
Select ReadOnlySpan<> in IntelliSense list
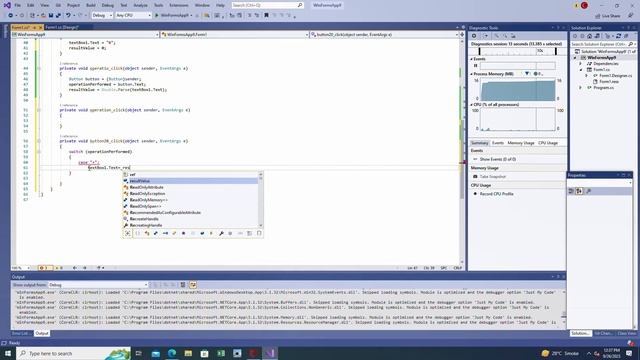[x=190, y=206]
